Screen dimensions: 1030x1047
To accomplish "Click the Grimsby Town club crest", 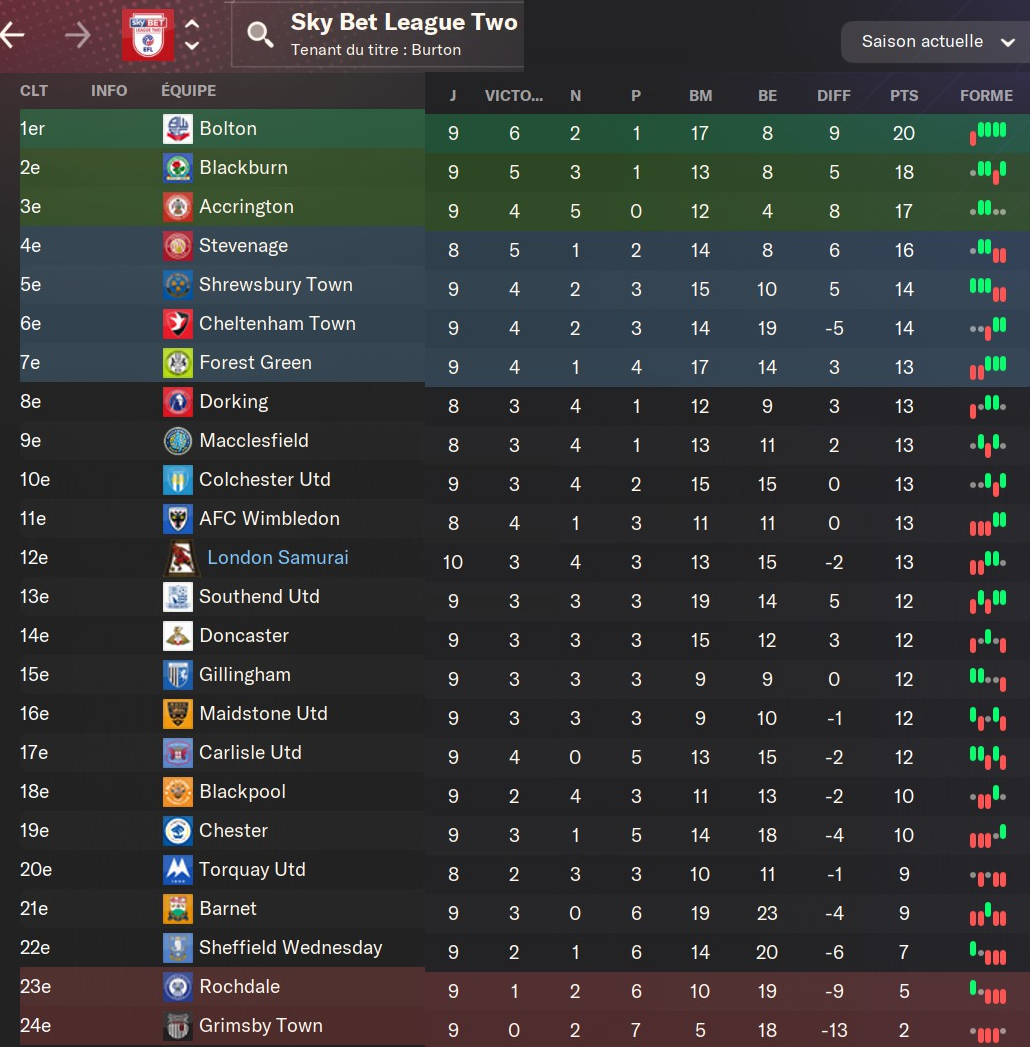I will tap(177, 1026).
